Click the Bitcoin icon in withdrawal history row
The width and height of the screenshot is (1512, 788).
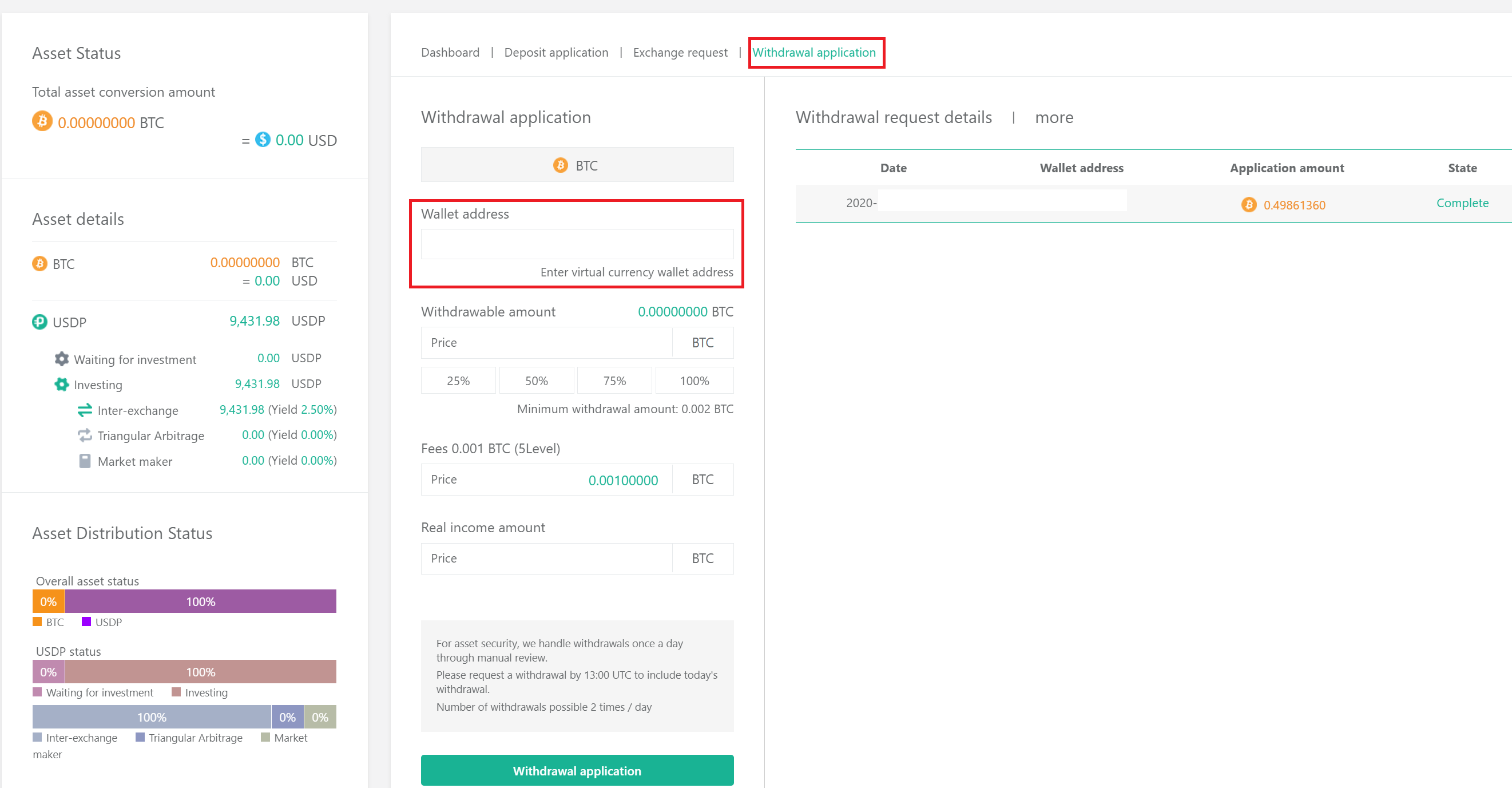pos(1248,204)
